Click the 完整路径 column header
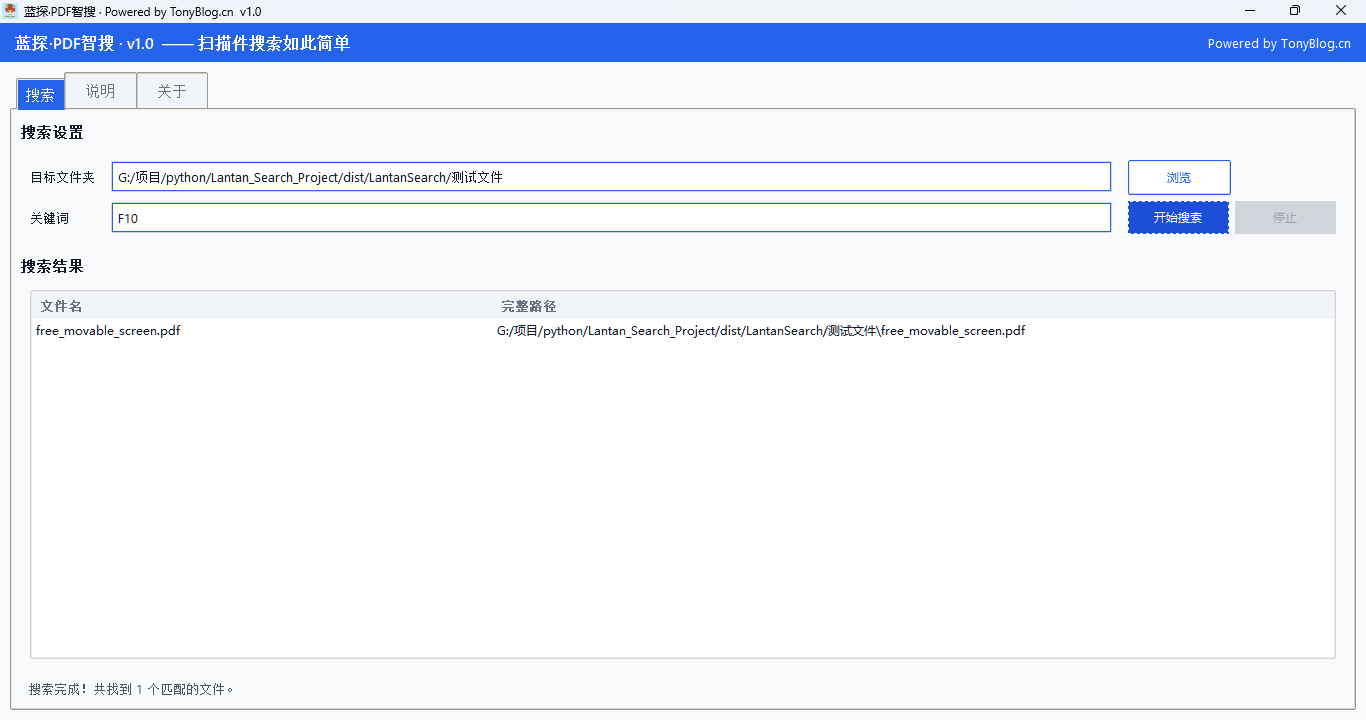Image resolution: width=1366 pixels, height=720 pixels. [x=529, y=306]
